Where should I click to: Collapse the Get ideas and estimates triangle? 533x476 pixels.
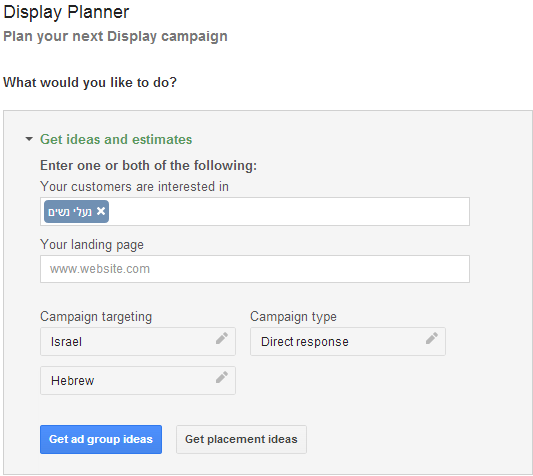(29, 139)
